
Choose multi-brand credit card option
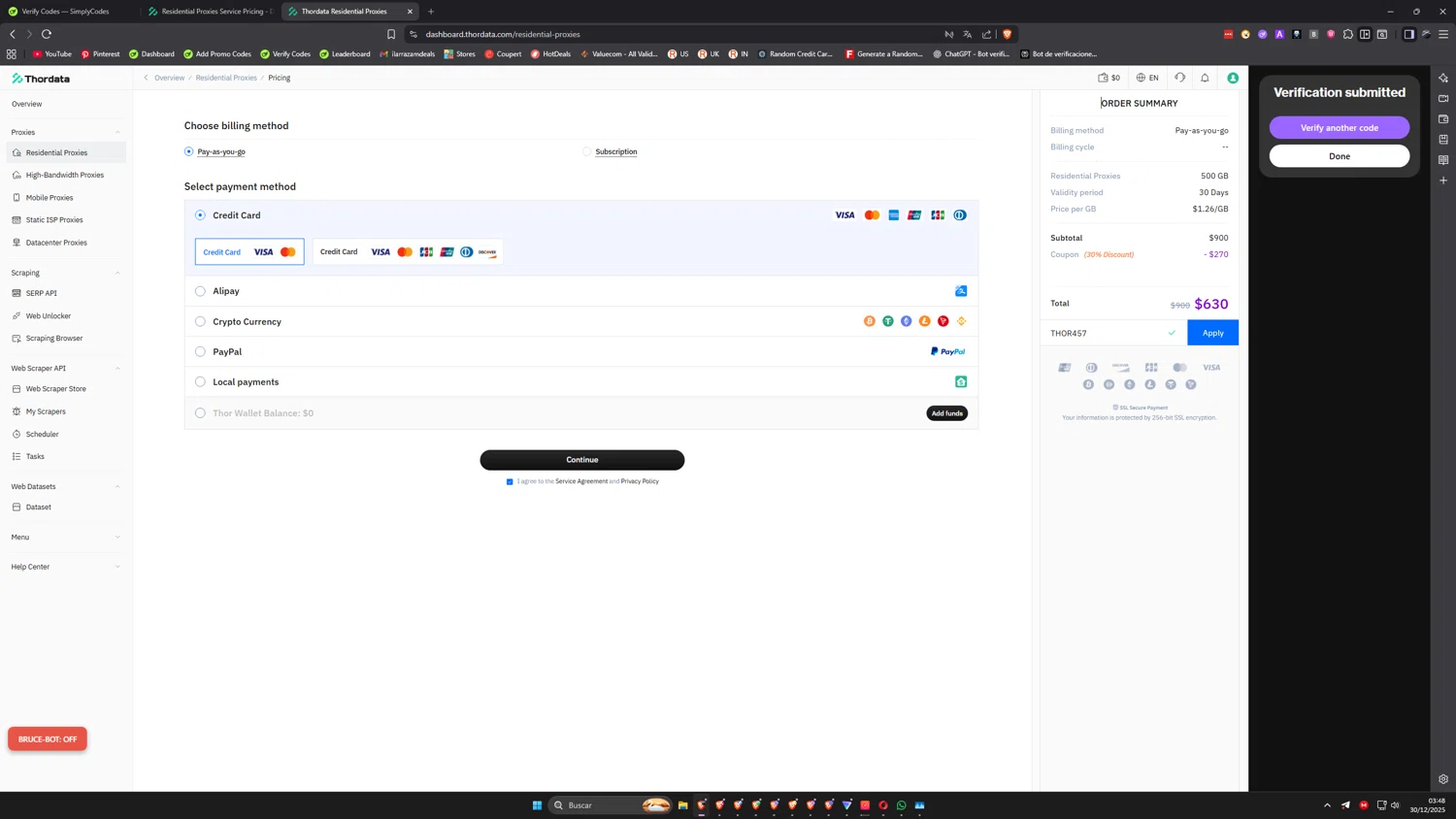[408, 252]
